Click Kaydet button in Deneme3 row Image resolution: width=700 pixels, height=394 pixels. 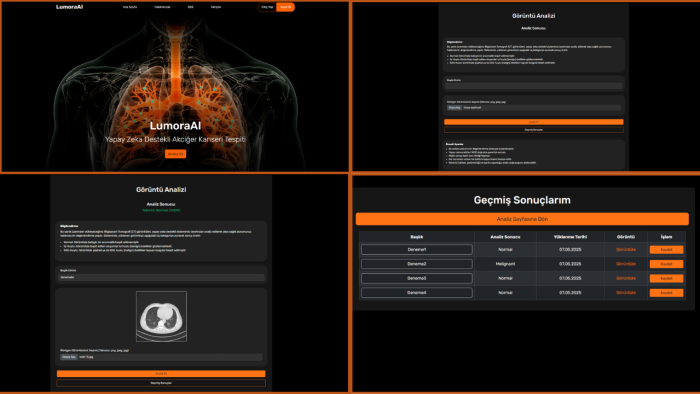tap(666, 278)
